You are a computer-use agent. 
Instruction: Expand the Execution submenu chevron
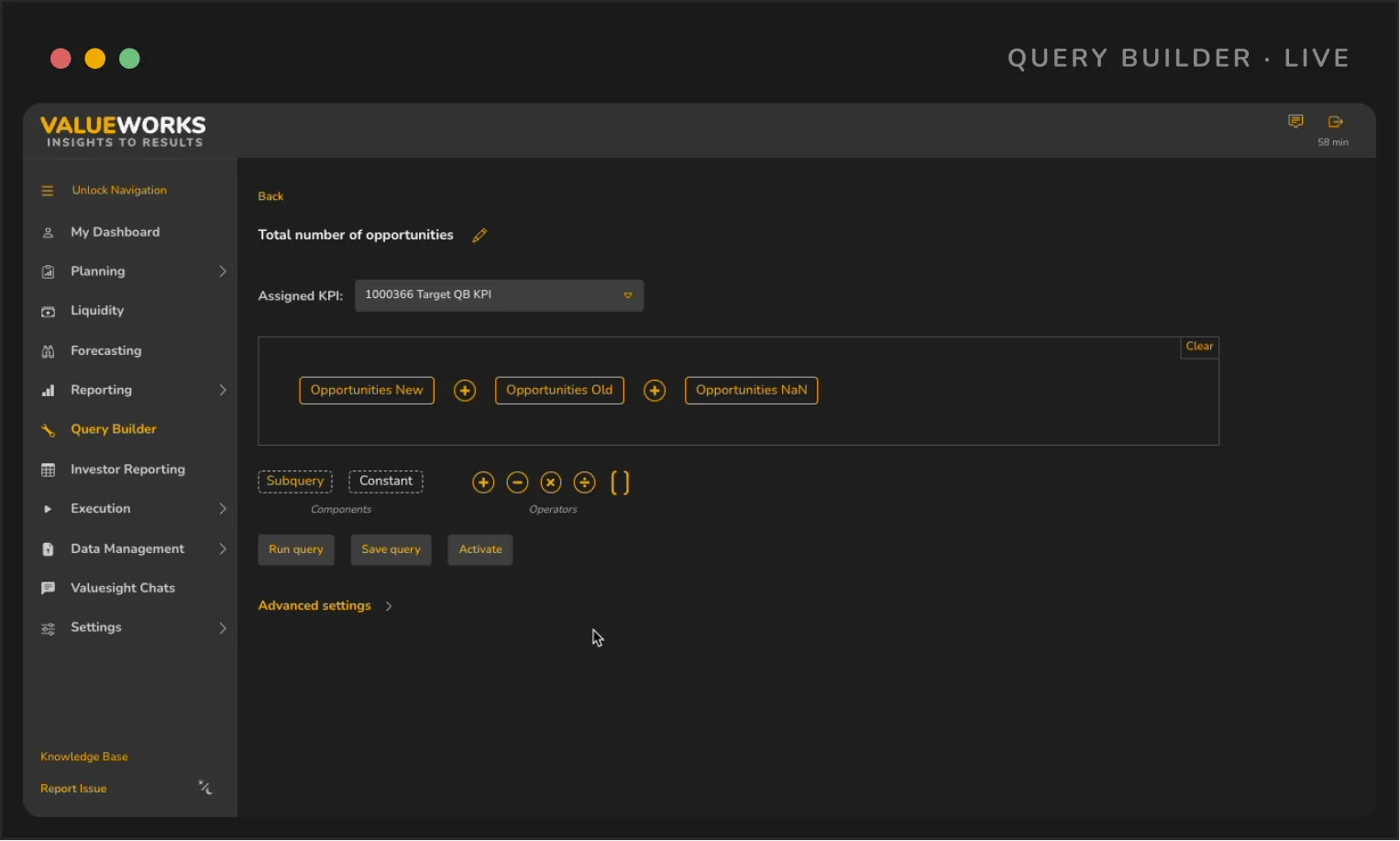pyautogui.click(x=222, y=509)
